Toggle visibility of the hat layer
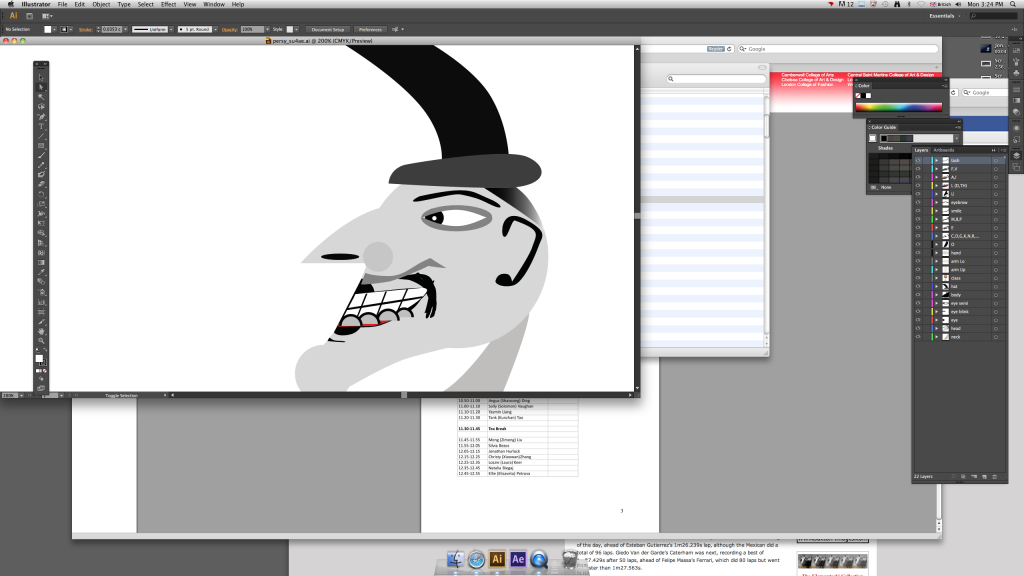This screenshot has height=576, width=1024. [x=918, y=286]
